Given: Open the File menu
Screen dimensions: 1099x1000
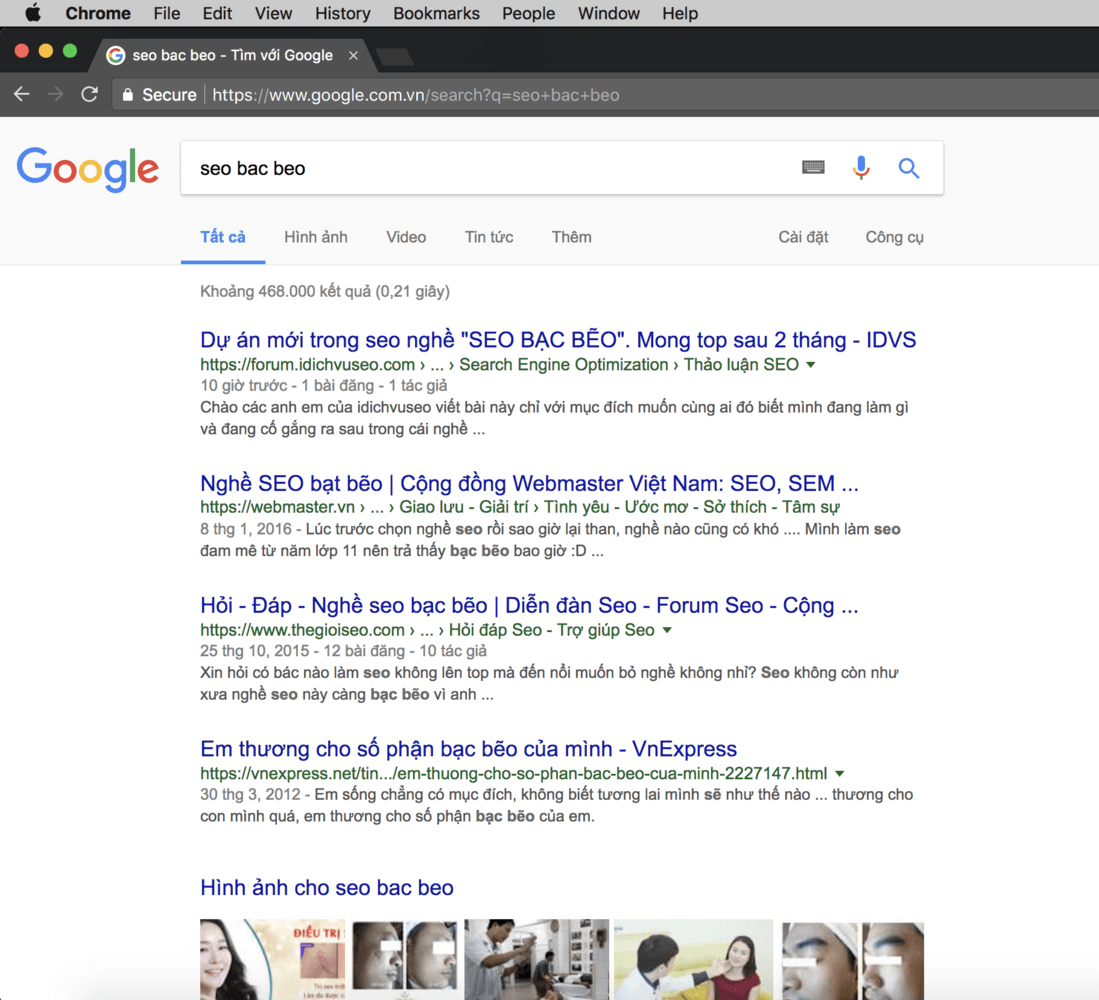Looking at the screenshot, I should pyautogui.click(x=167, y=13).
